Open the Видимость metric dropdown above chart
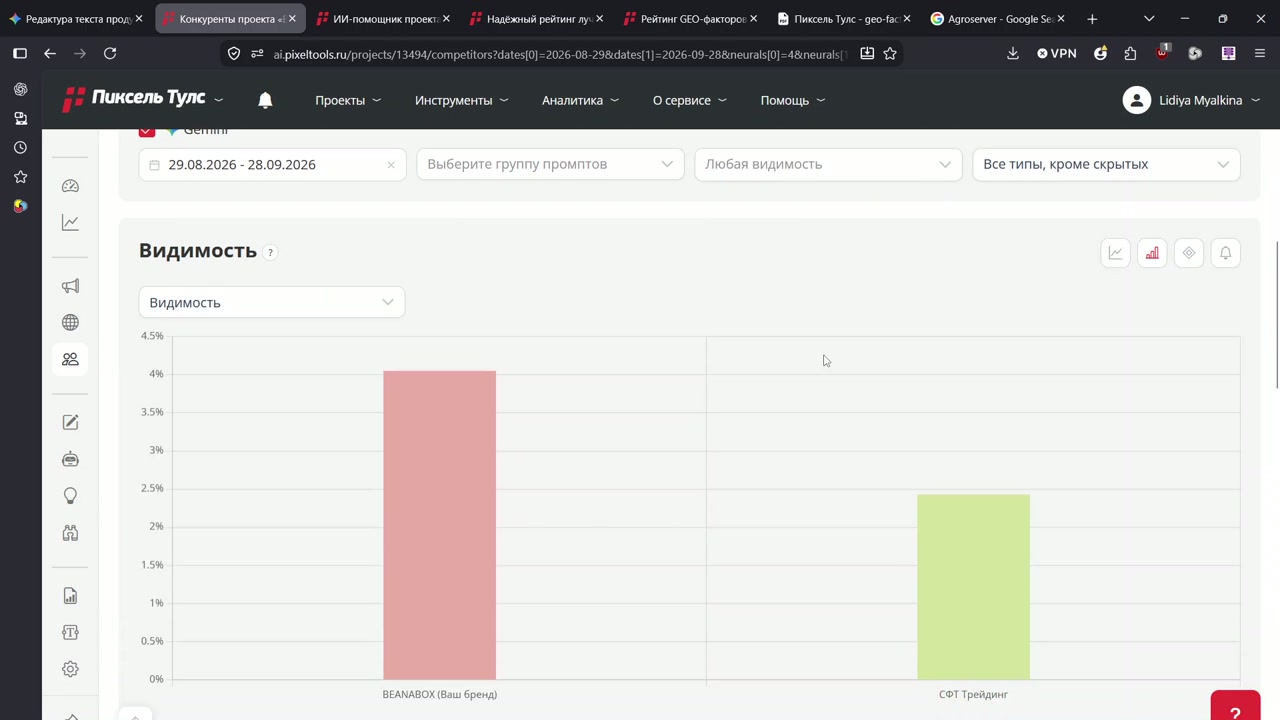 click(x=272, y=302)
